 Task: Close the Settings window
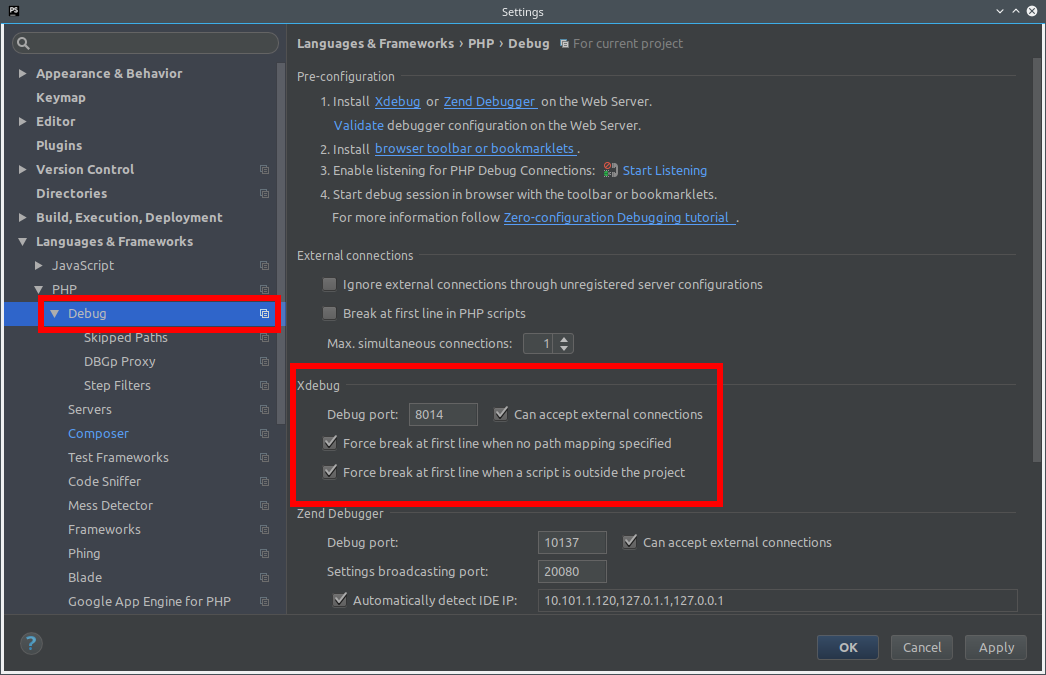pyautogui.click(x=1031, y=11)
